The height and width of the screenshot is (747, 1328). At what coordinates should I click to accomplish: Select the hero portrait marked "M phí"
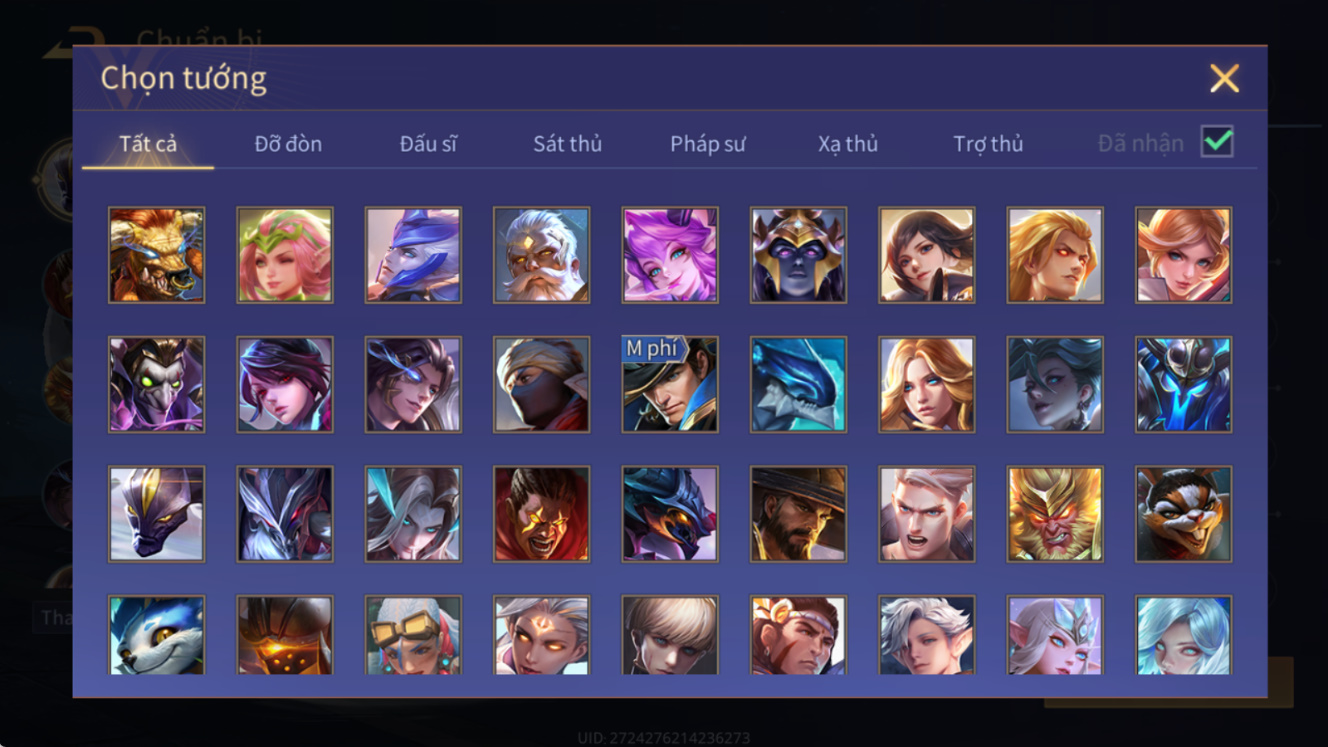coord(670,384)
